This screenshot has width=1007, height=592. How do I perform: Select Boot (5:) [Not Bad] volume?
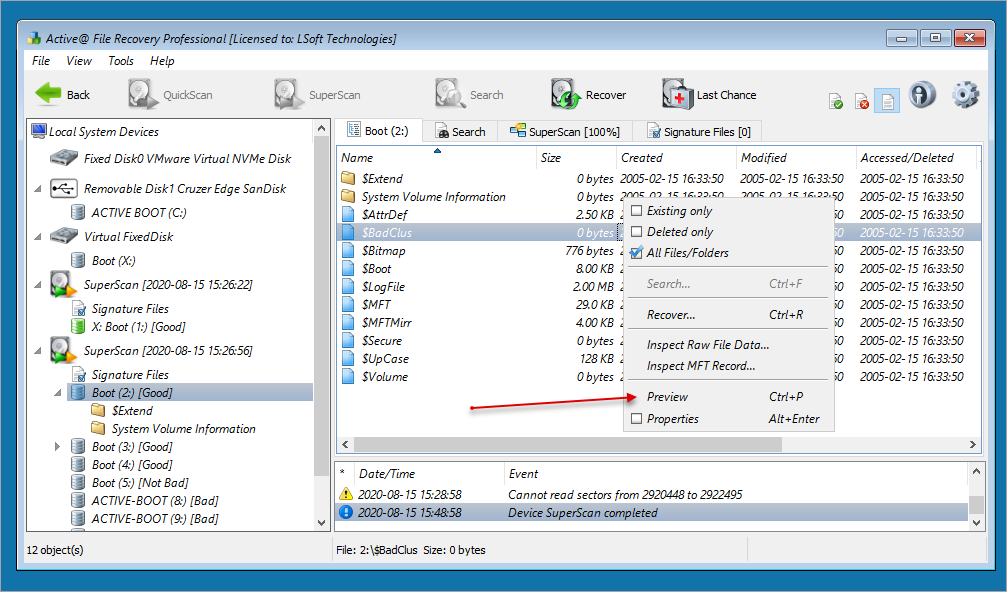coord(140,483)
